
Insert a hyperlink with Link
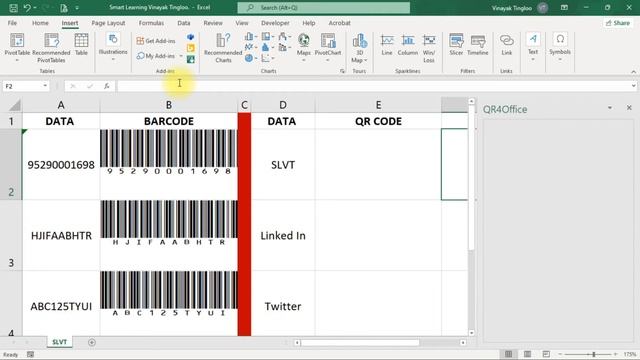pos(507,45)
